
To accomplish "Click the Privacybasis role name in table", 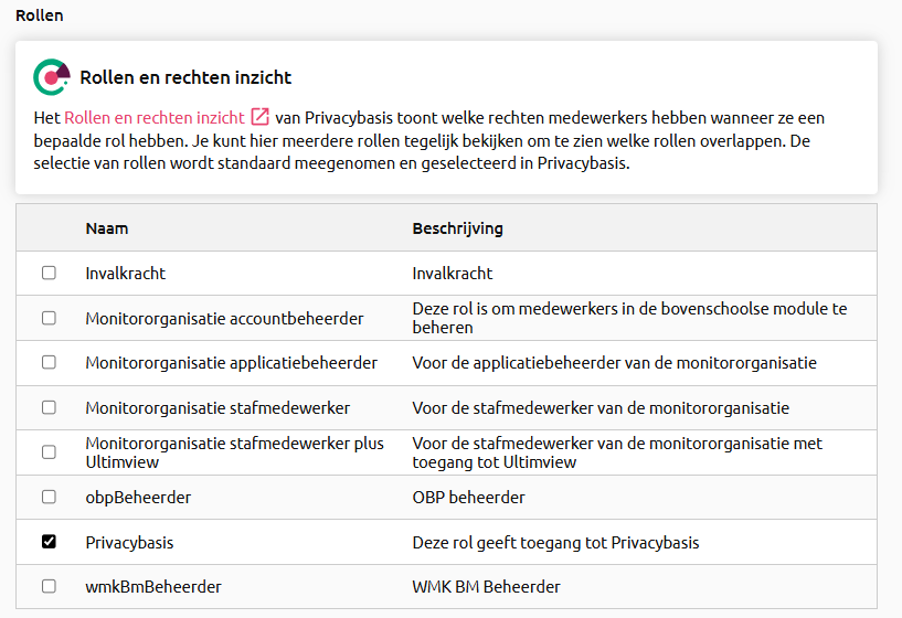I will click(x=129, y=542).
